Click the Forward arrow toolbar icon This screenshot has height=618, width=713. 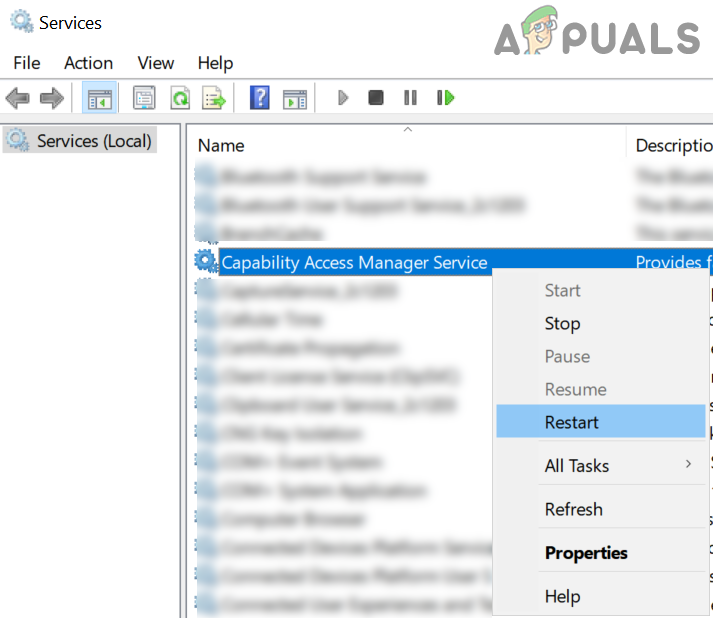[51, 98]
